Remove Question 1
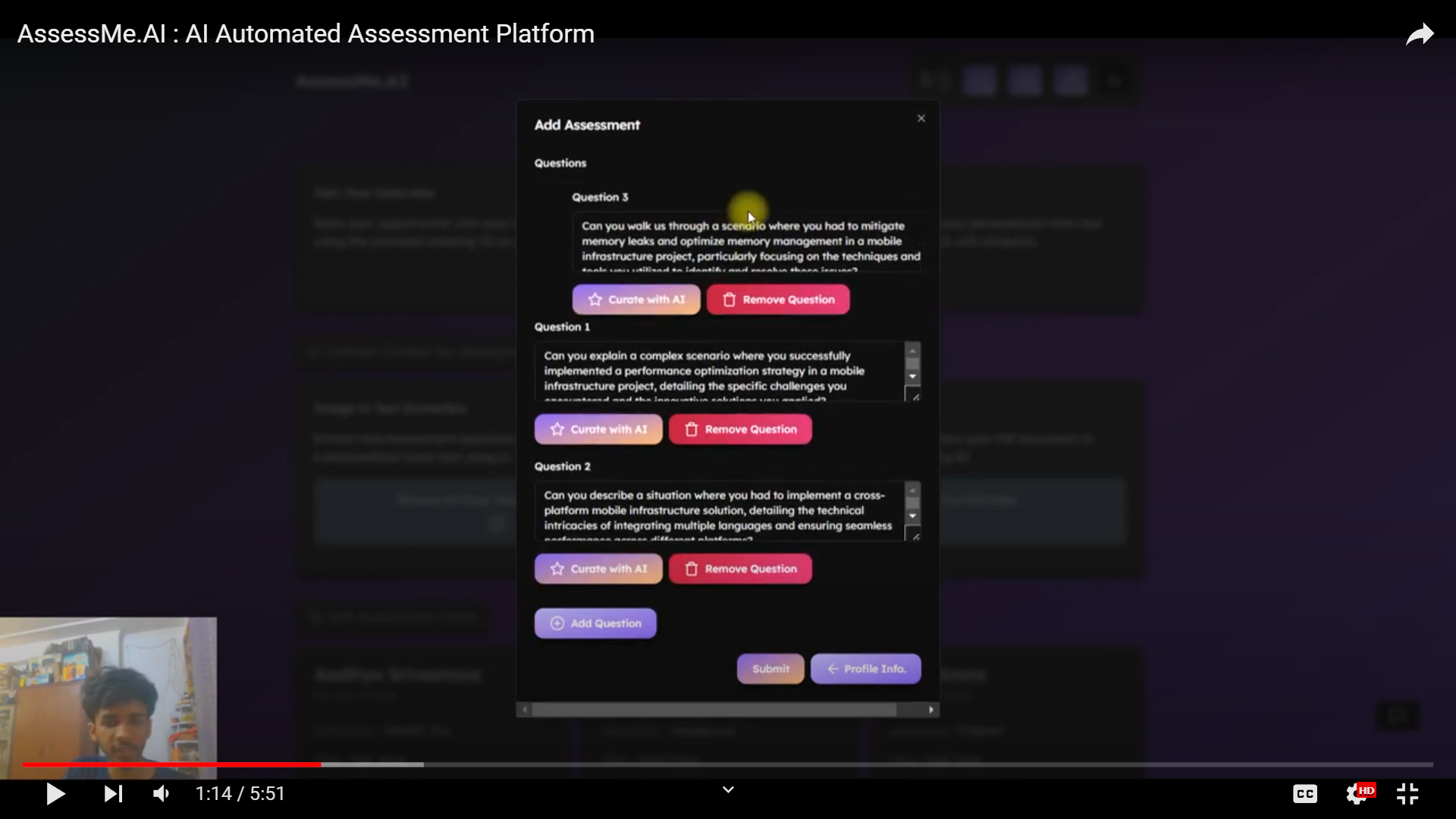The image size is (1456, 819). (x=740, y=429)
